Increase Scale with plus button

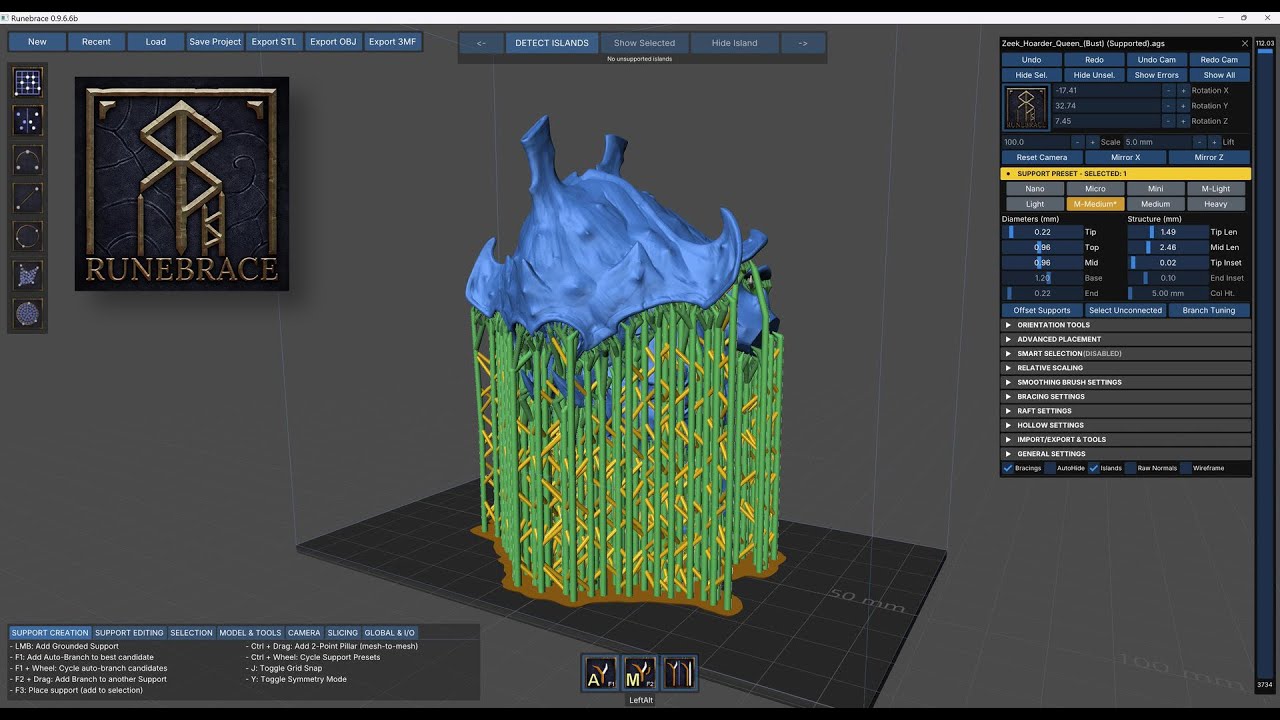[x=1093, y=142]
